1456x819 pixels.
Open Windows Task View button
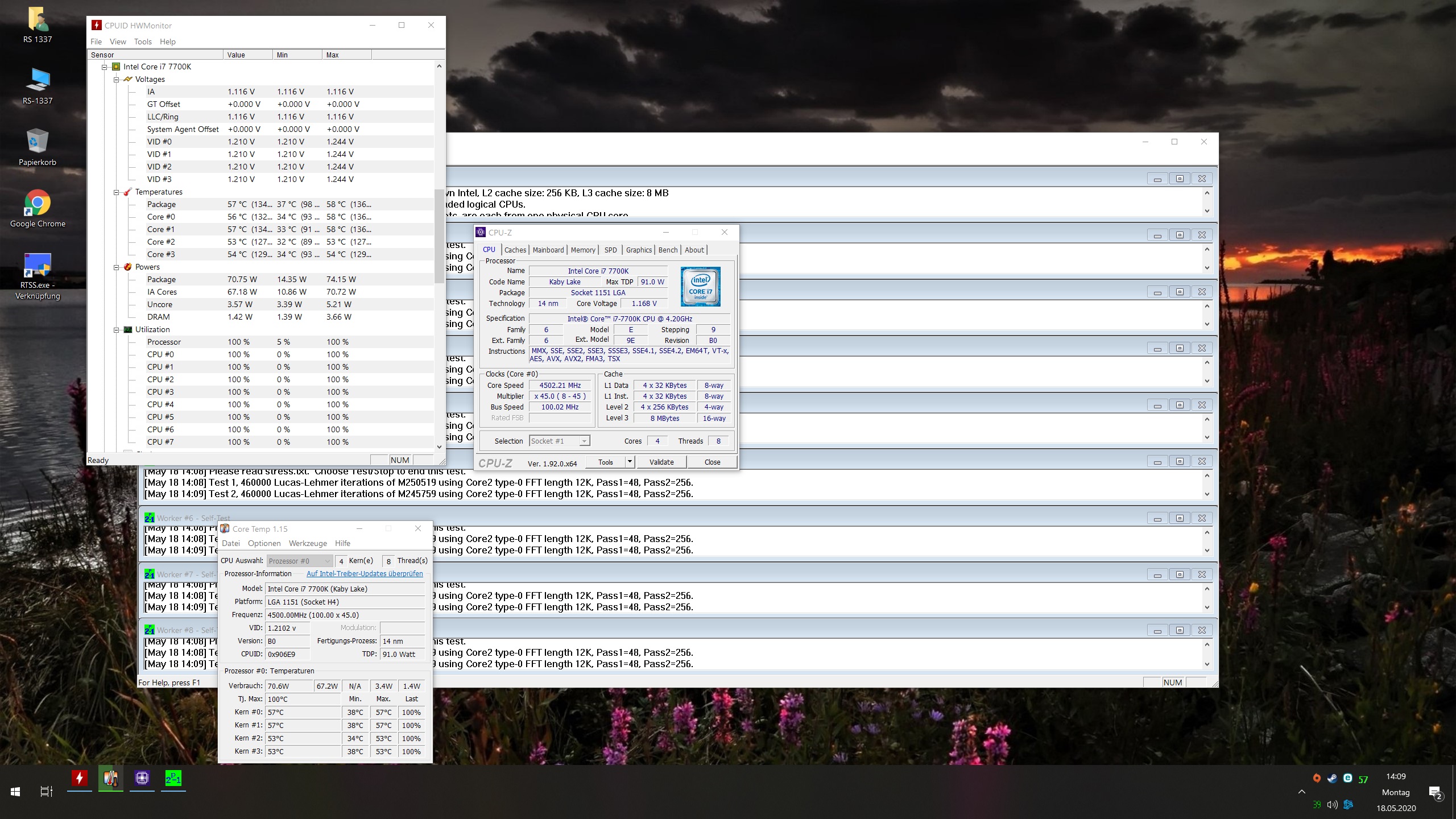click(47, 791)
